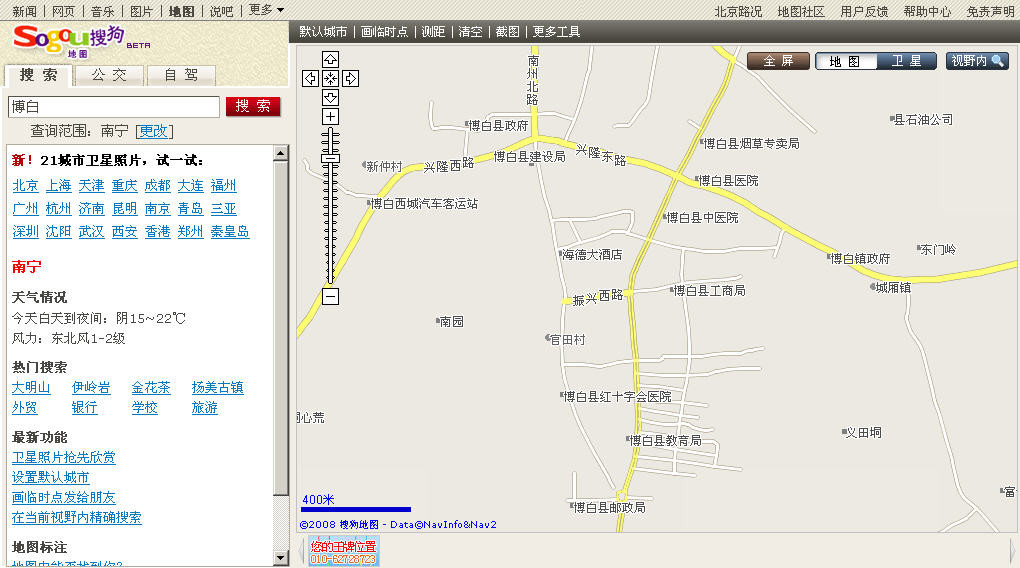Open 卫星照片抢先欣赏 link
Viewport: 1020px width, 568px height.
coord(64,457)
